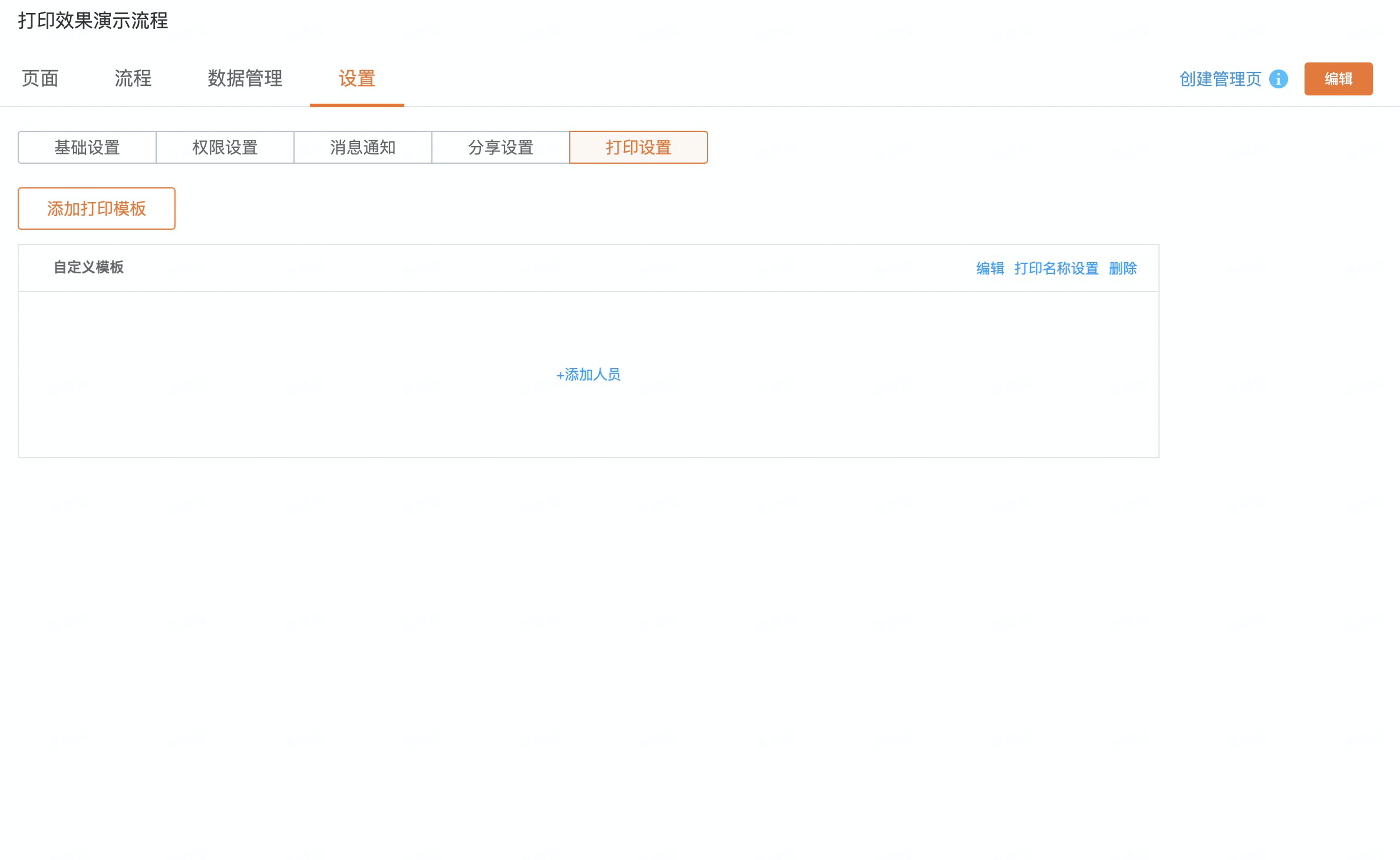Open the 页面 tab
The image size is (1400, 860).
click(x=40, y=78)
